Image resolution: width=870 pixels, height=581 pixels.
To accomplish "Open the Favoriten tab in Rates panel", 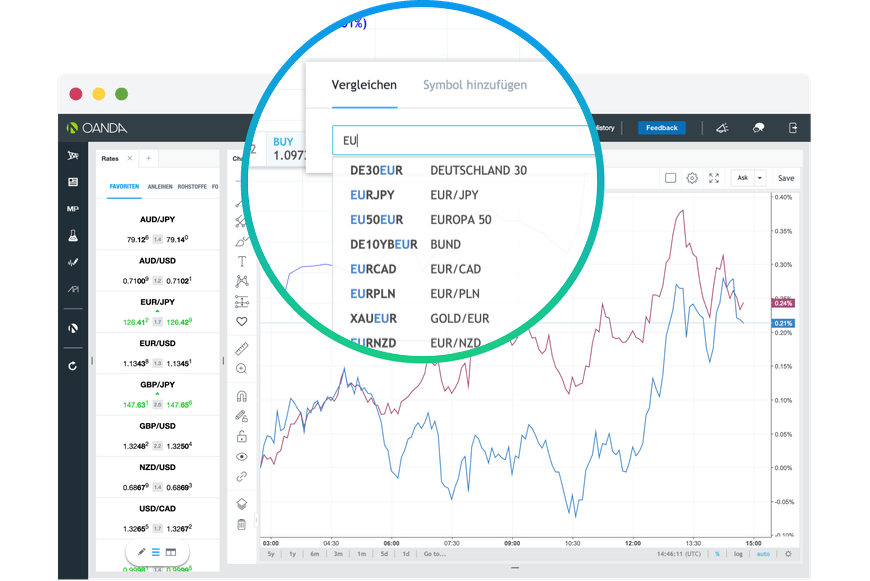I will (x=124, y=187).
